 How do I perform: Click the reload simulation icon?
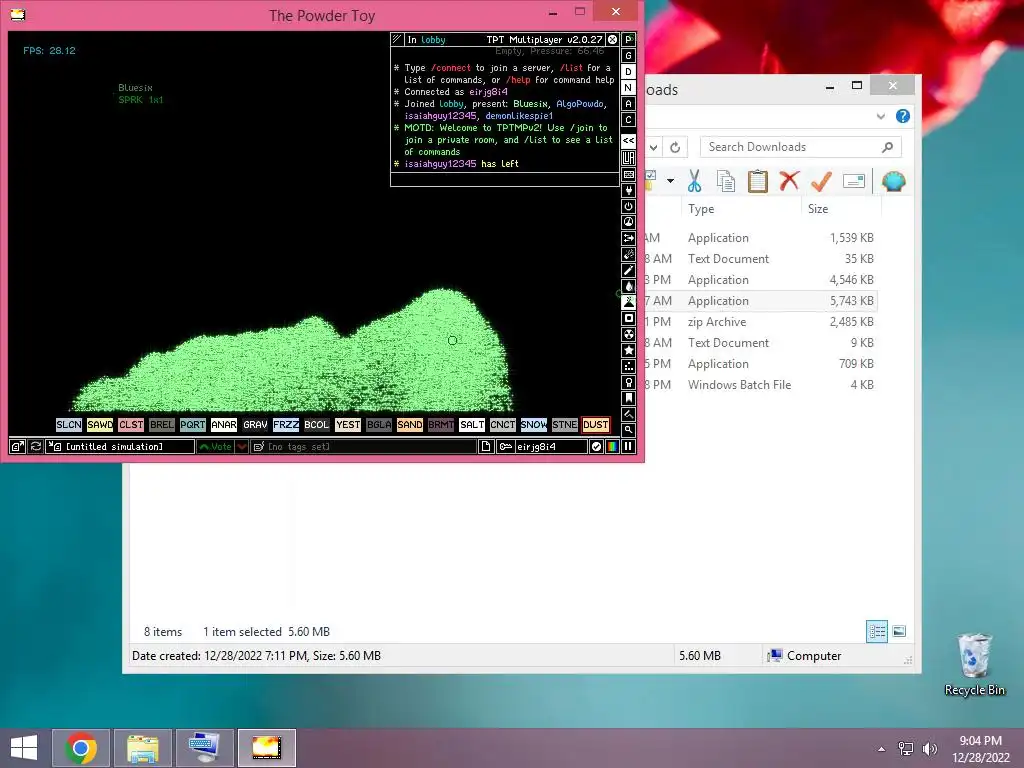(x=36, y=447)
